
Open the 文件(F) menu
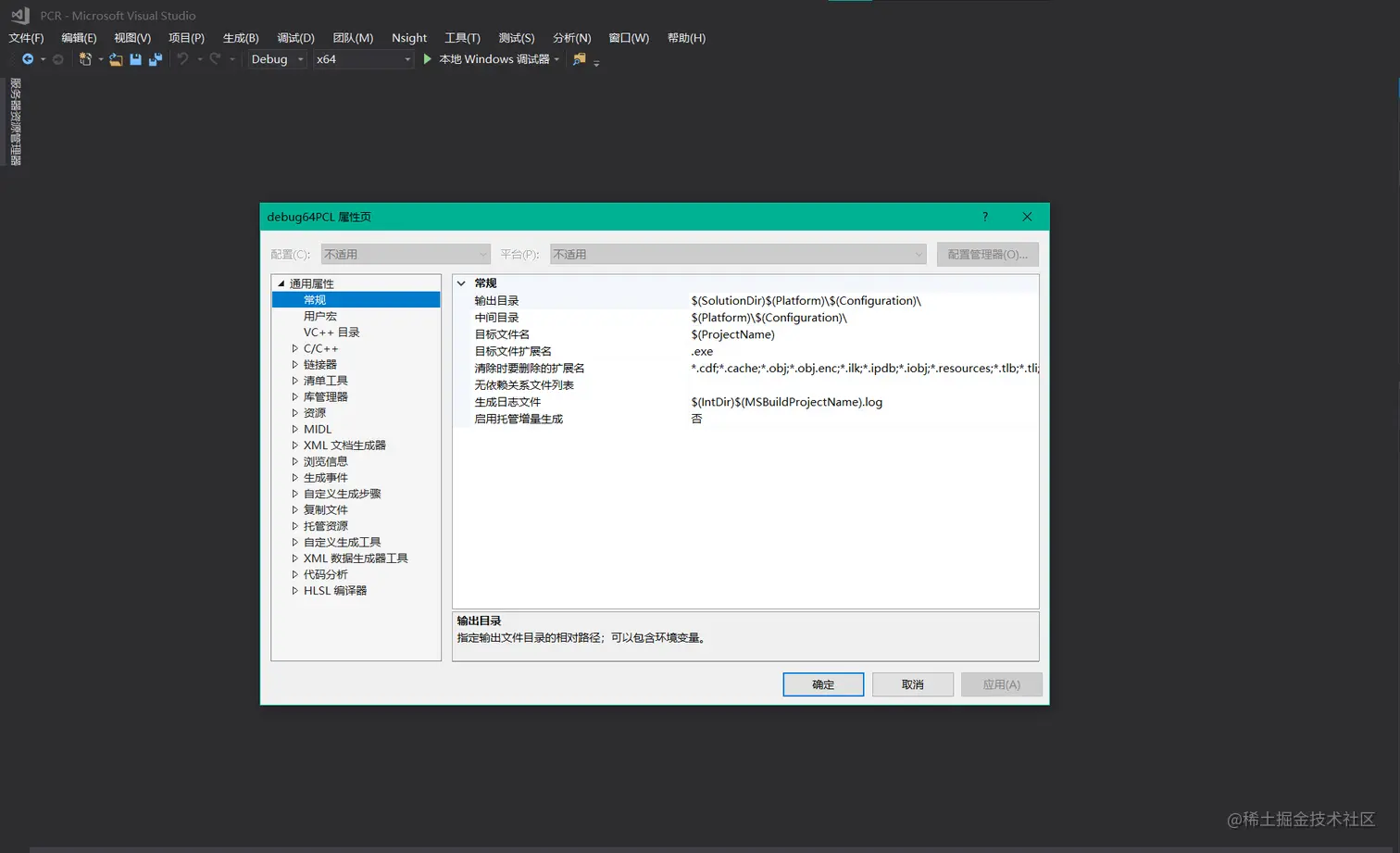click(x=26, y=38)
